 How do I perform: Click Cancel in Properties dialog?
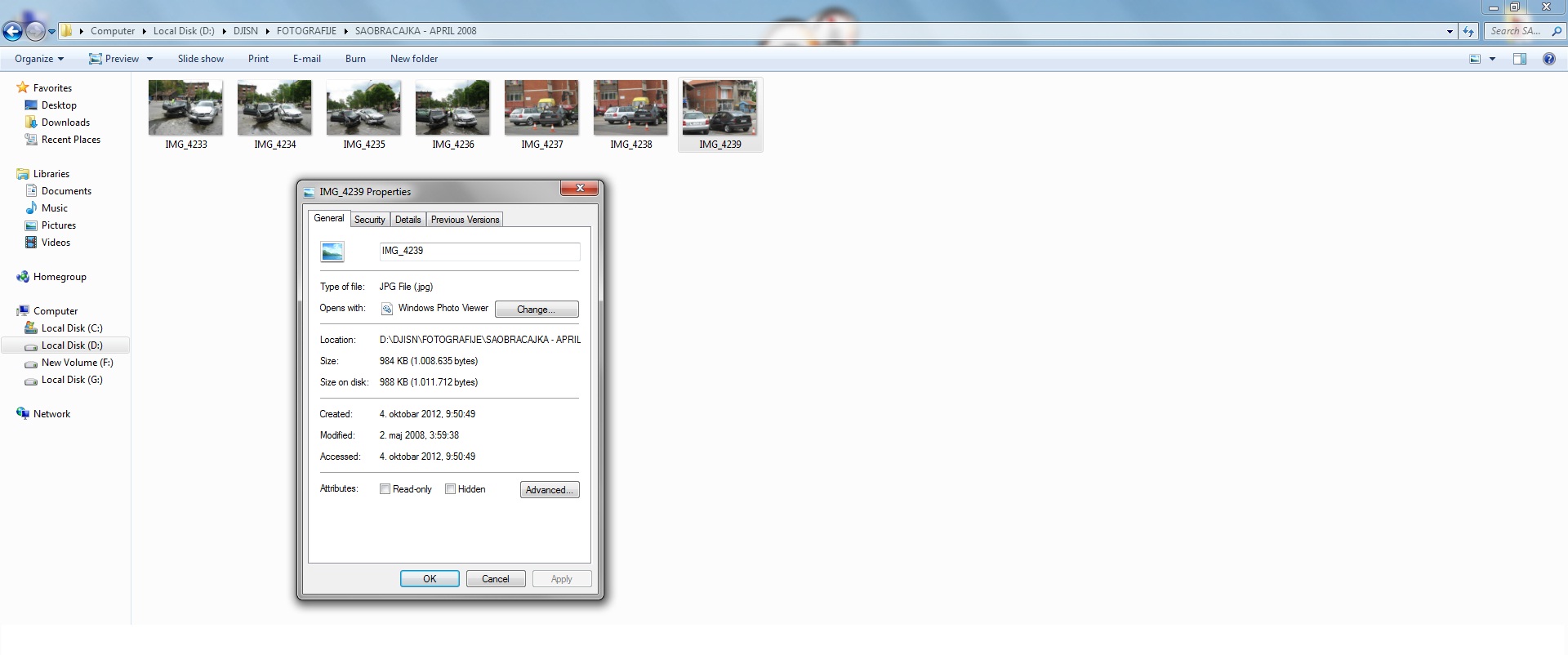tap(496, 579)
